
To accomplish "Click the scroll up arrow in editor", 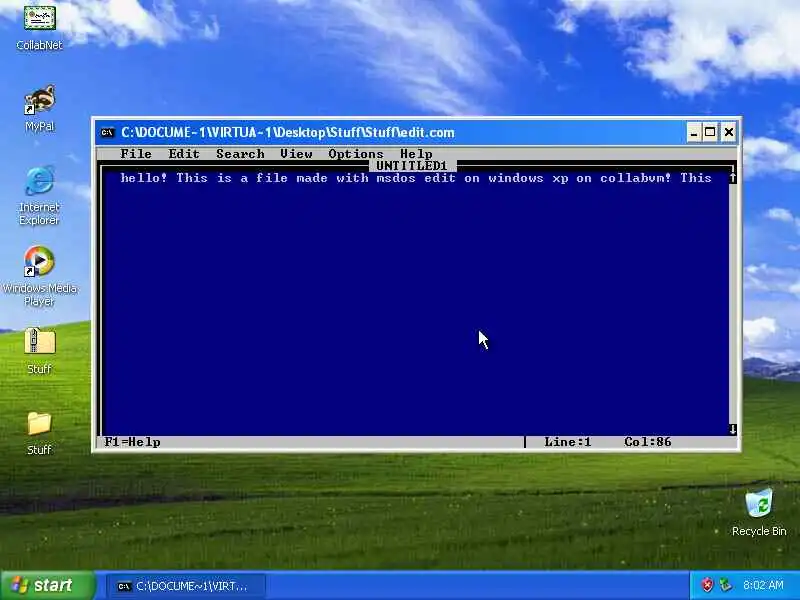I will pos(733,178).
